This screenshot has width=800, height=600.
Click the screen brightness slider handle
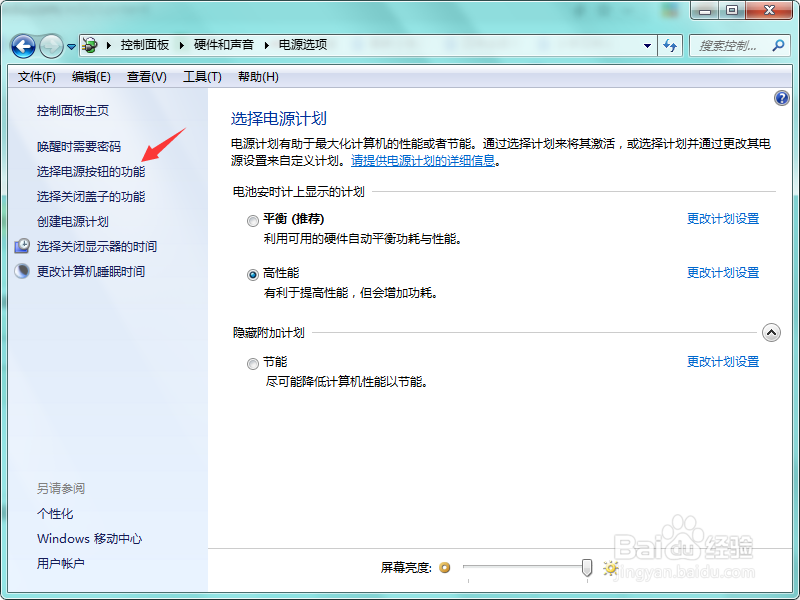587,567
